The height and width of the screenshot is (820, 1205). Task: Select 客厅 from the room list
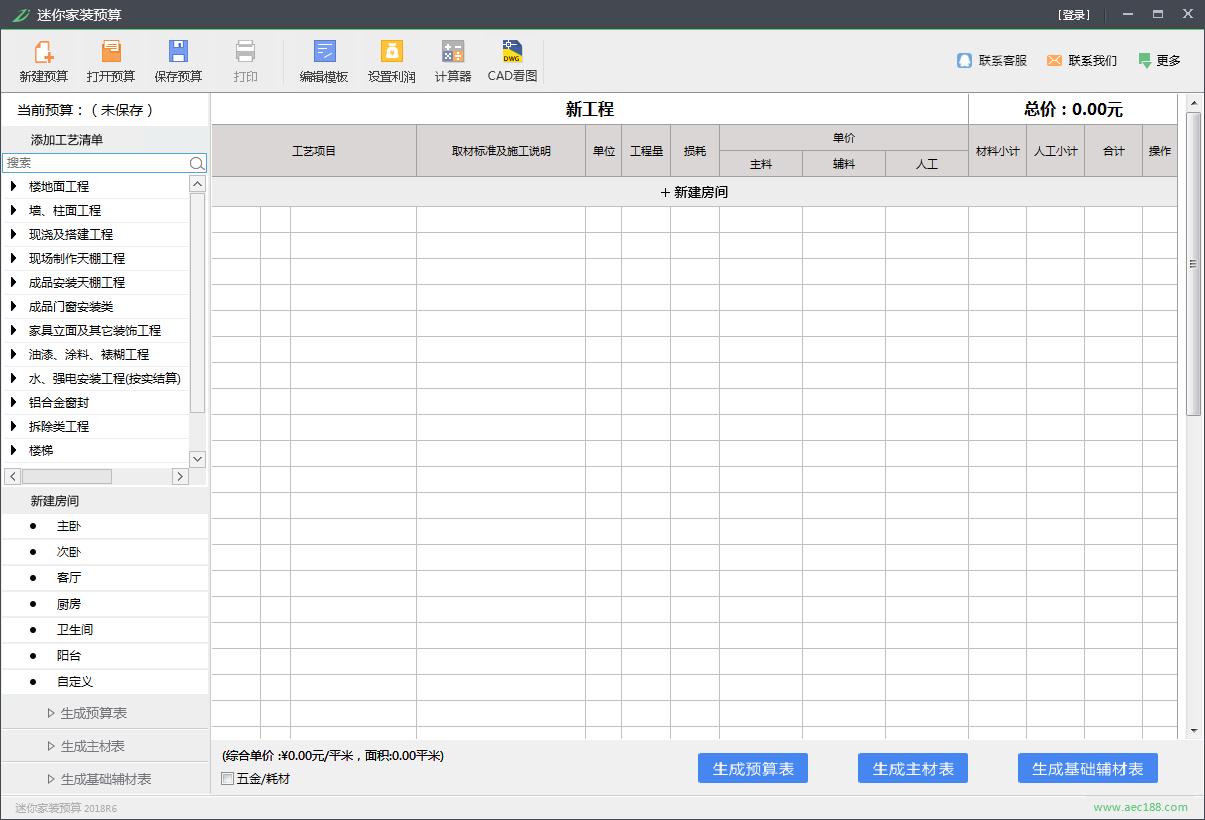pyautogui.click(x=68, y=577)
